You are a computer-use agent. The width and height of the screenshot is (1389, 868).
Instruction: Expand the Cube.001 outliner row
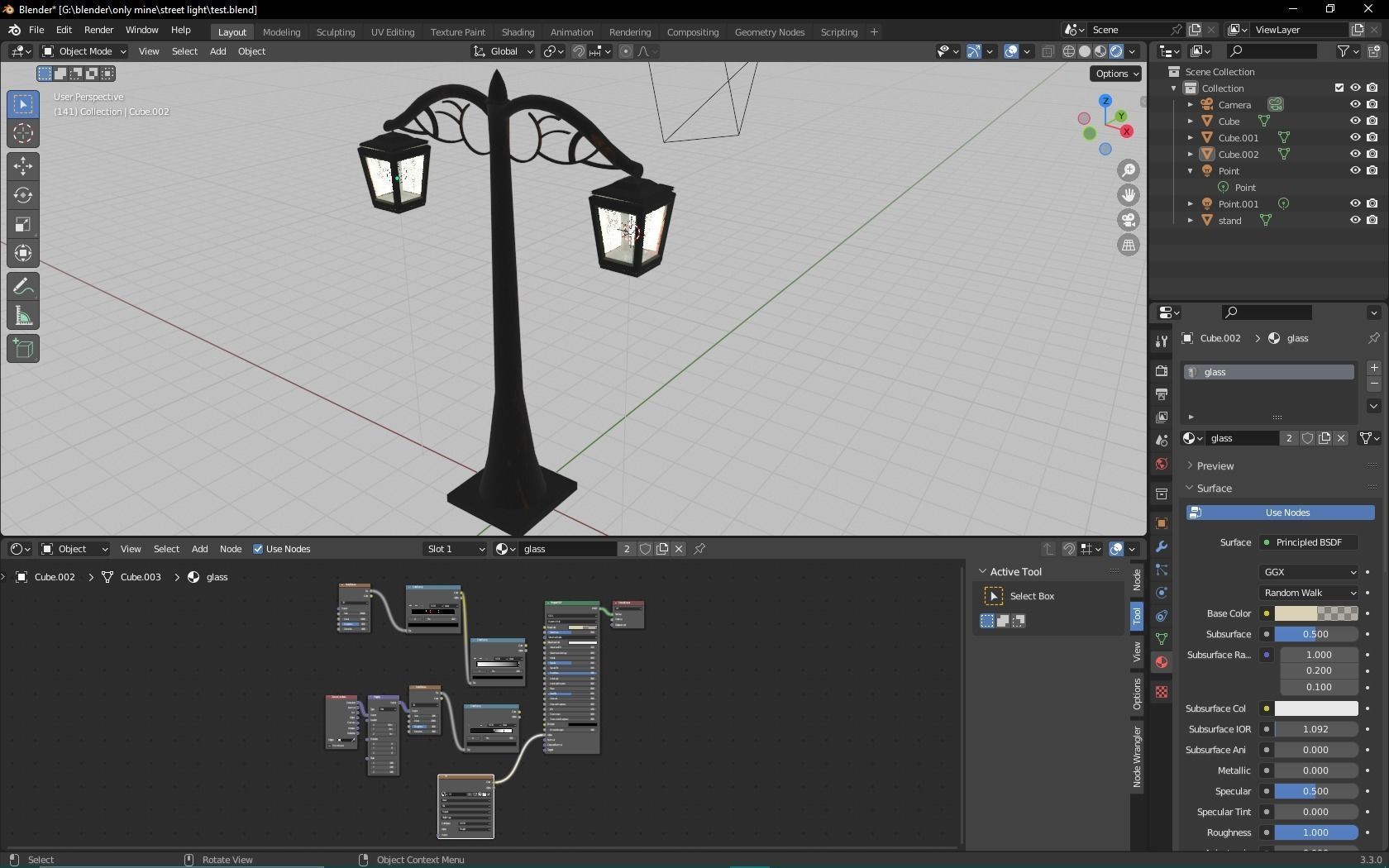tap(1191, 138)
